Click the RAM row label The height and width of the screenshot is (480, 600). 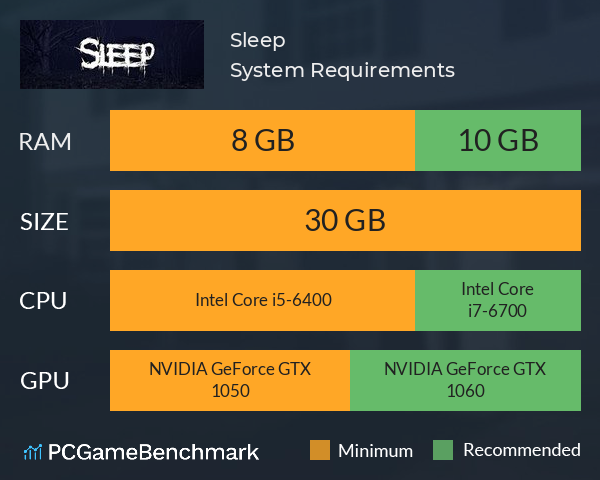[x=45, y=142]
